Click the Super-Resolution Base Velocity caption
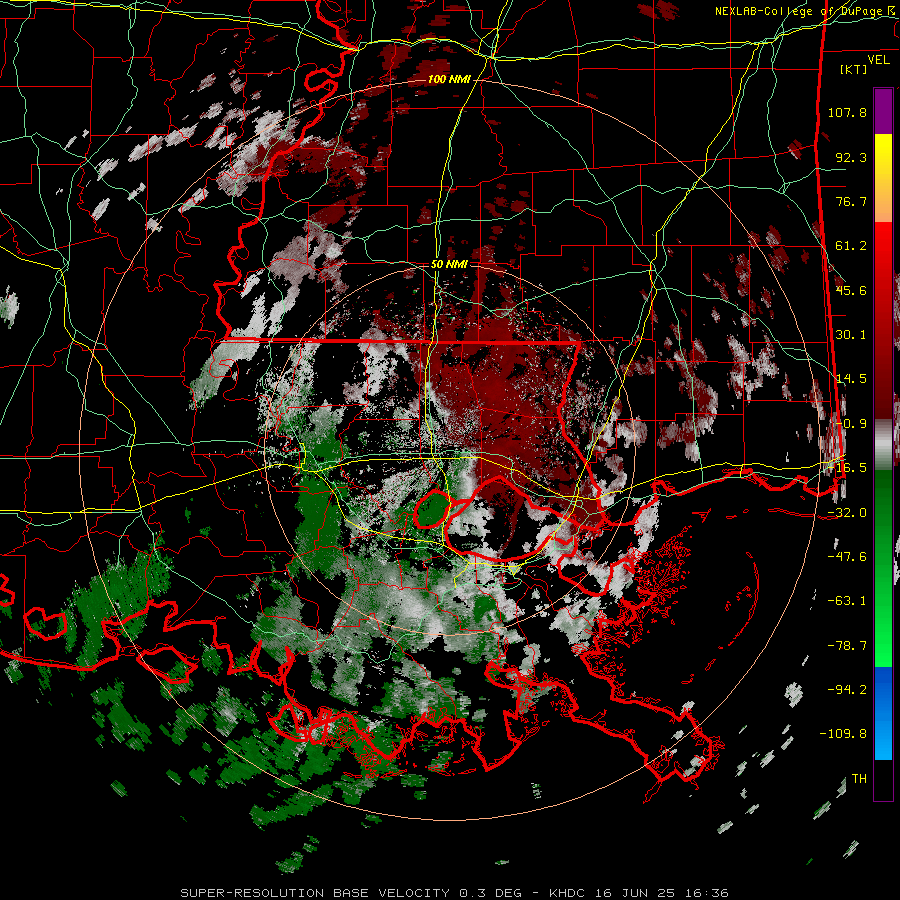This screenshot has width=900, height=900. pos(455,893)
